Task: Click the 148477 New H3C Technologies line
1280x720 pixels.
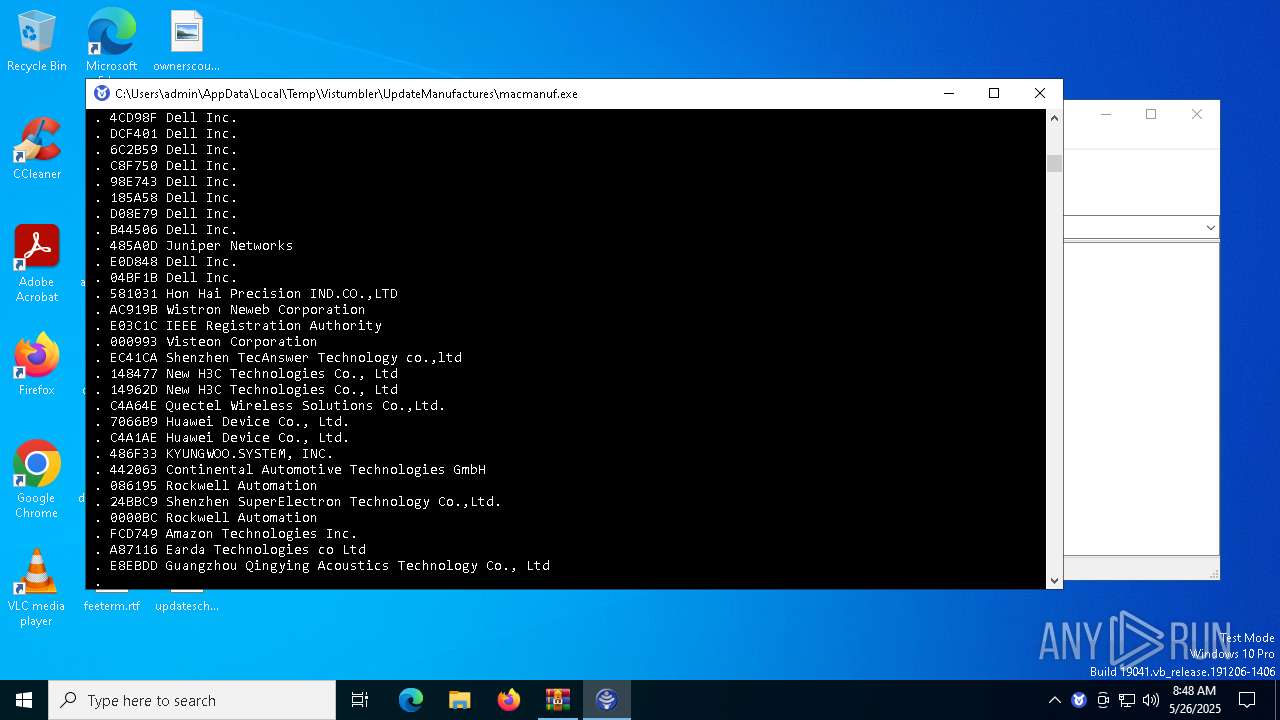Action: pyautogui.click(x=246, y=374)
